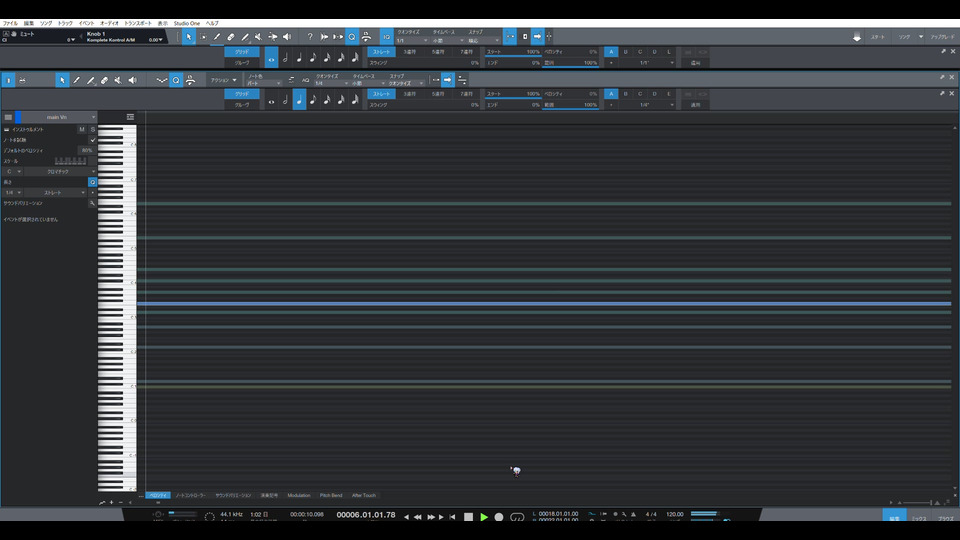Toggle autoscroll arrow in the editor toolbar
Image resolution: width=960 pixels, height=540 pixels.
(448, 80)
